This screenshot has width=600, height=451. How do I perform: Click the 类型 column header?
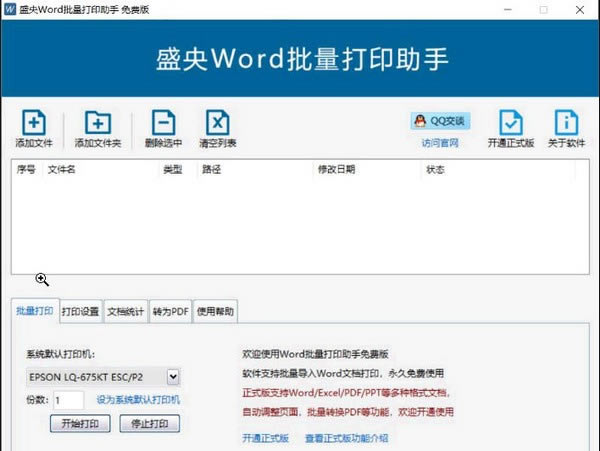[x=173, y=169]
